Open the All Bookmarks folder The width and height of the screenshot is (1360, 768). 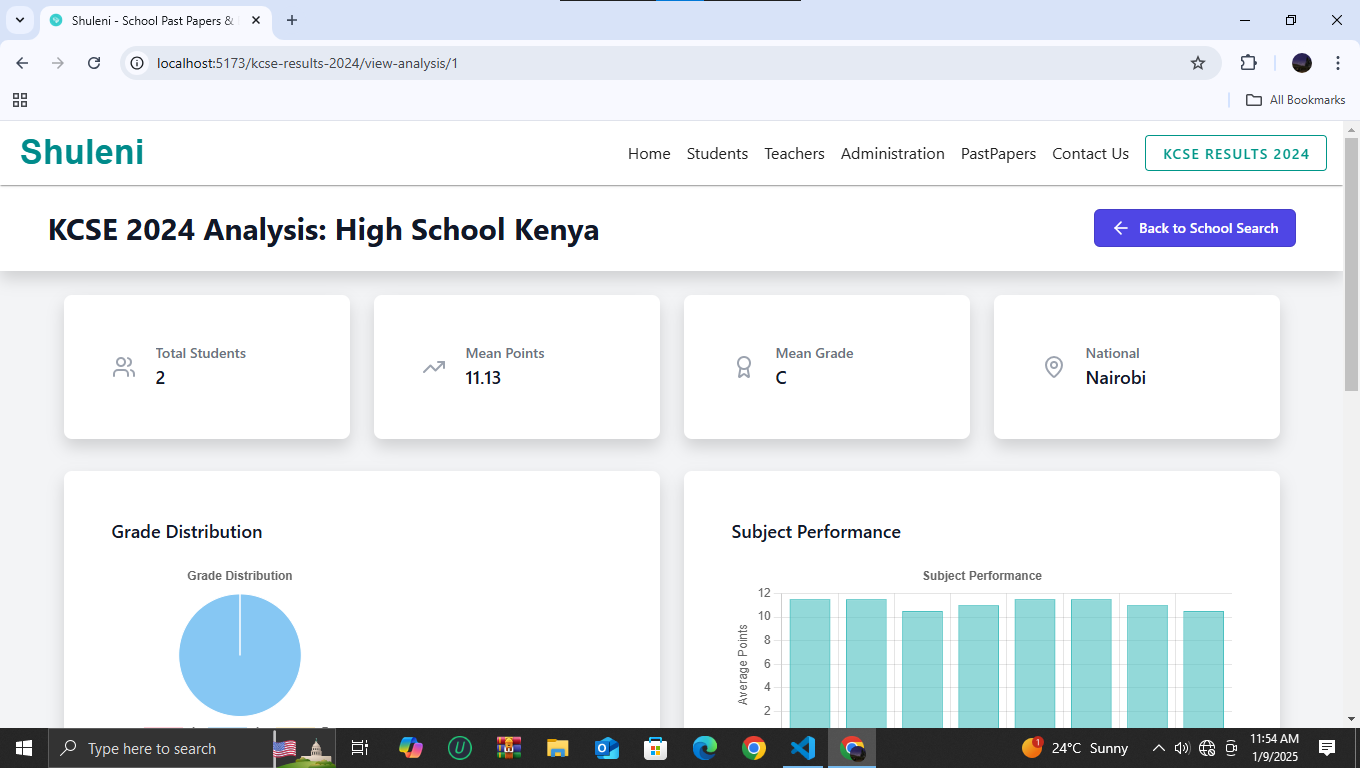point(1295,100)
